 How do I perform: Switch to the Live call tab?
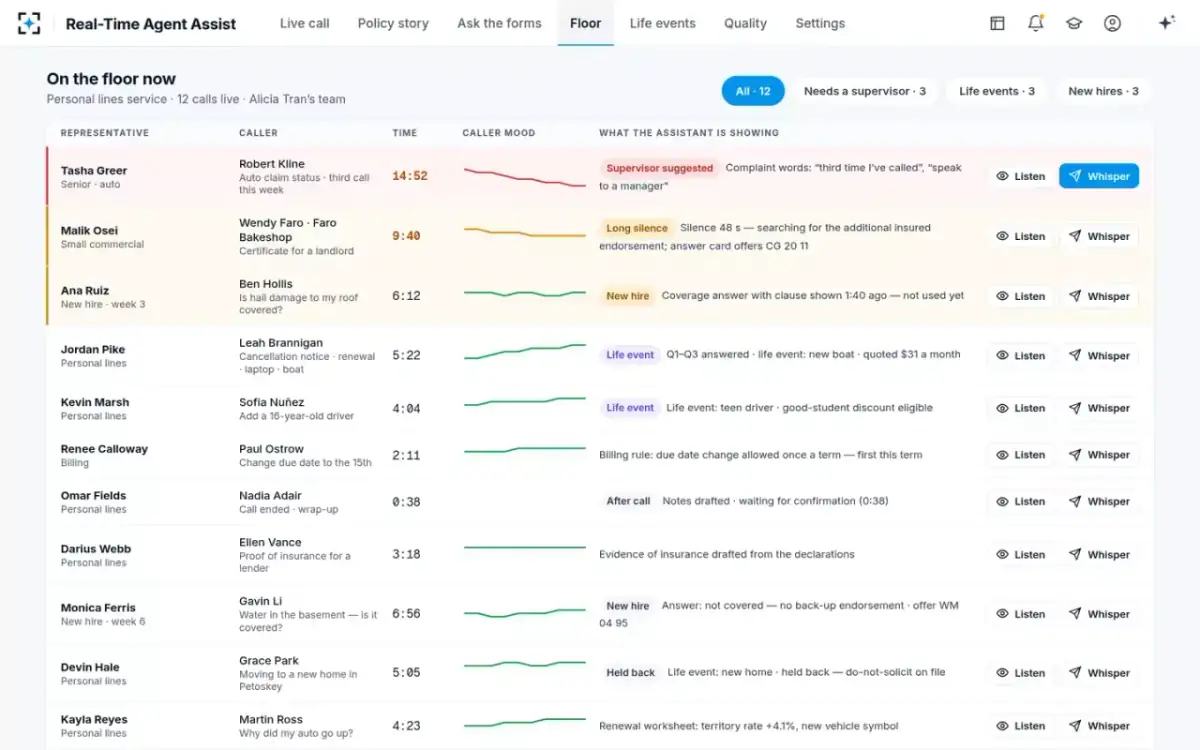pyautogui.click(x=305, y=23)
